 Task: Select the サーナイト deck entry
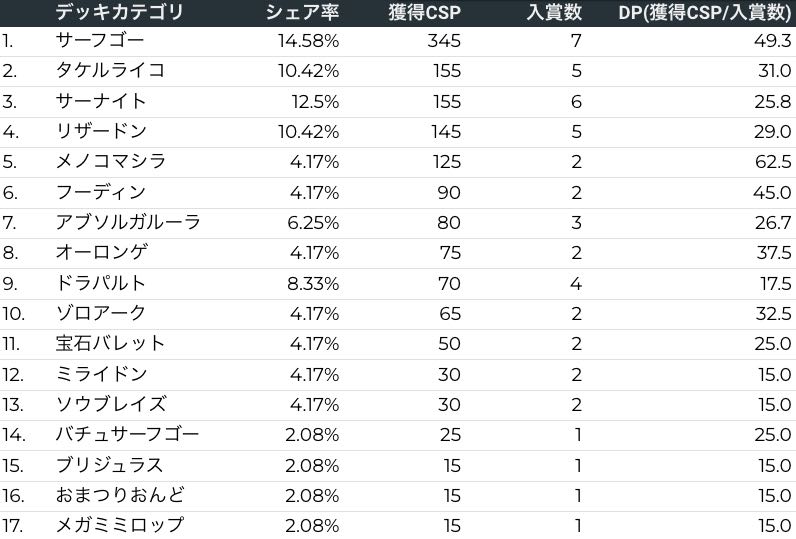101,101
